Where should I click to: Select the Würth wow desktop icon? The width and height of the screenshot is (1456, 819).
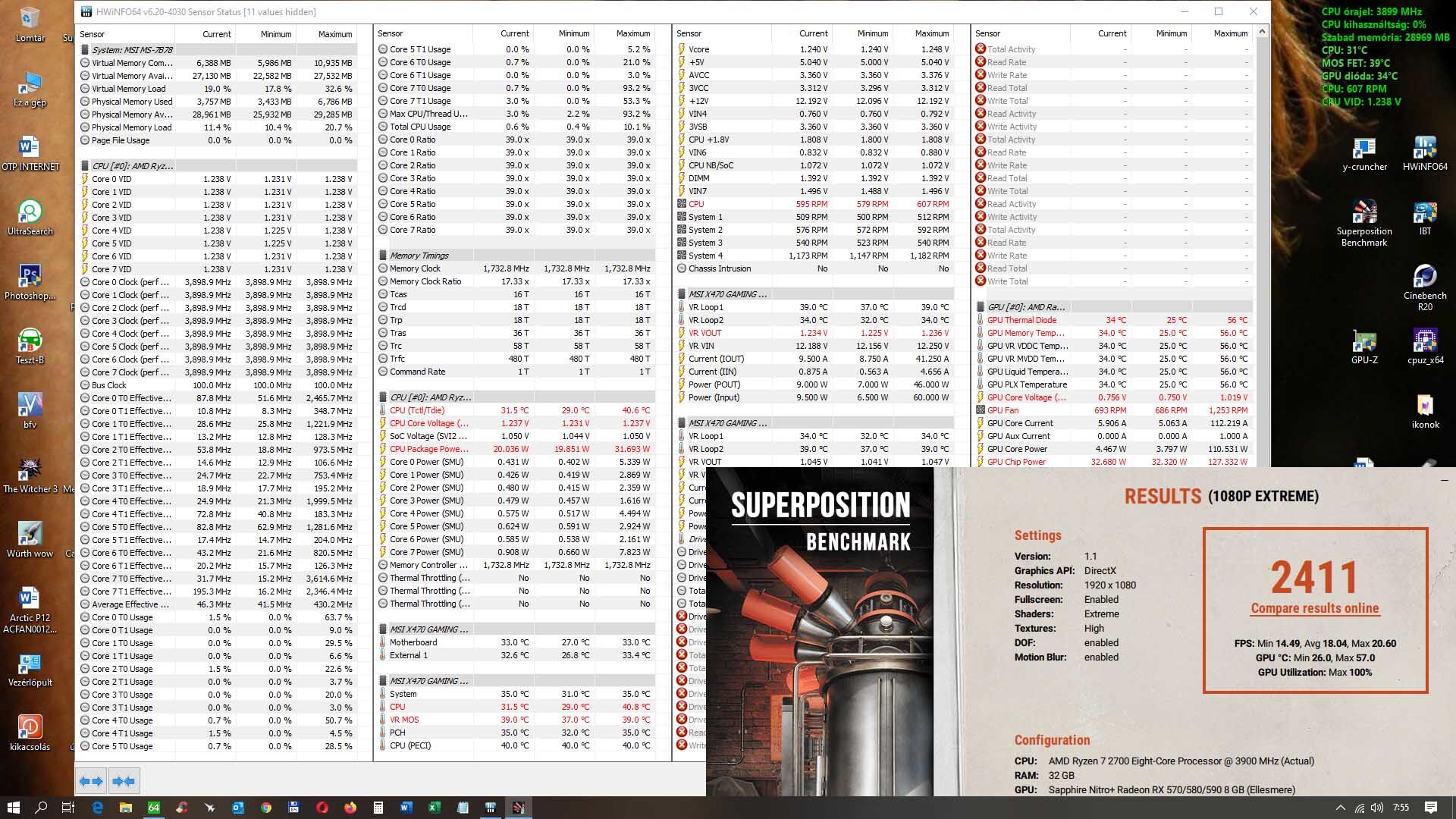tap(30, 541)
